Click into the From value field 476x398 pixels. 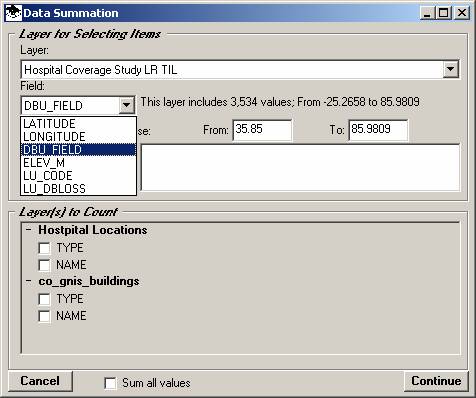(x=262, y=130)
